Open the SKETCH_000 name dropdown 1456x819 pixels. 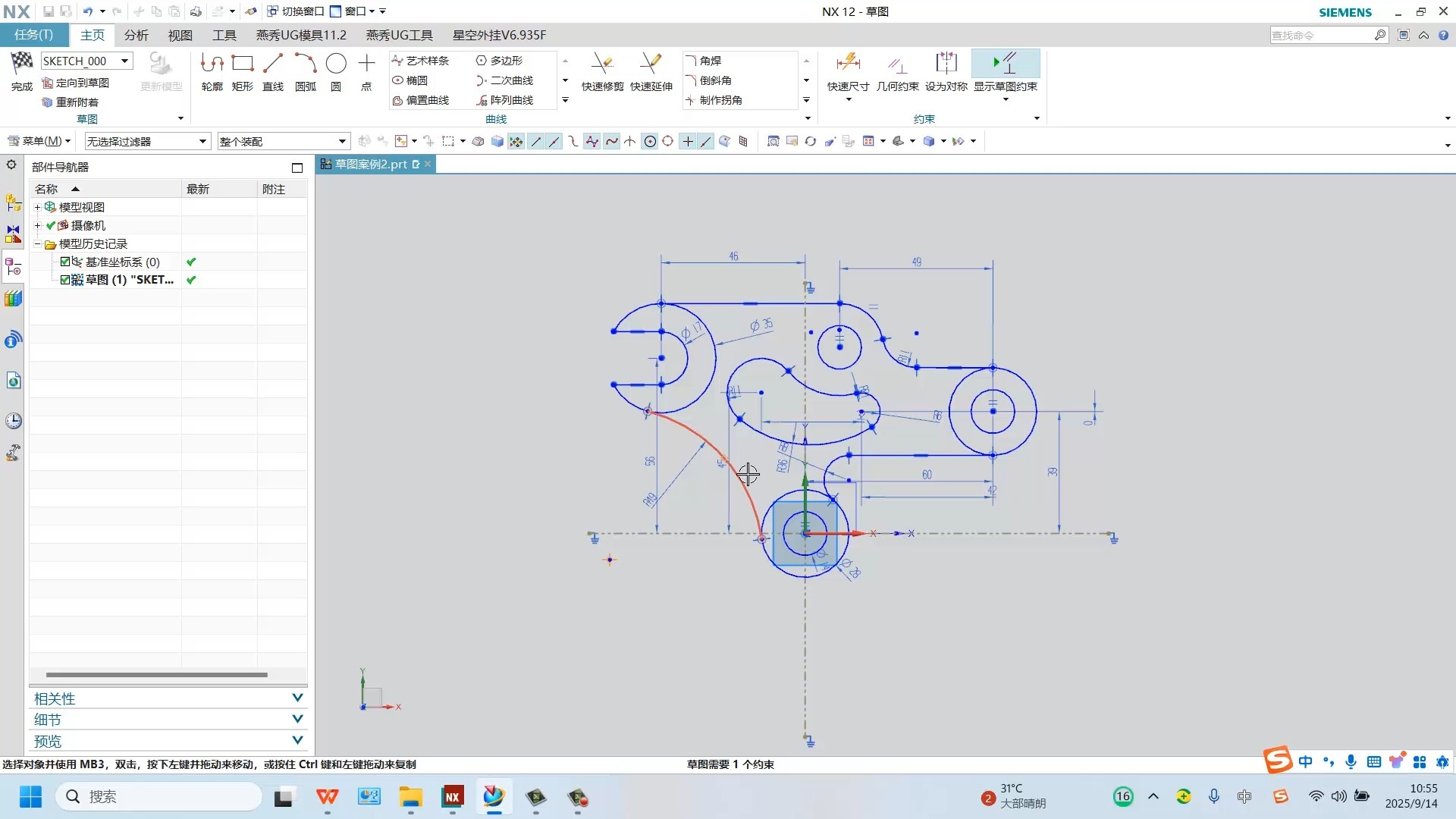coord(124,61)
